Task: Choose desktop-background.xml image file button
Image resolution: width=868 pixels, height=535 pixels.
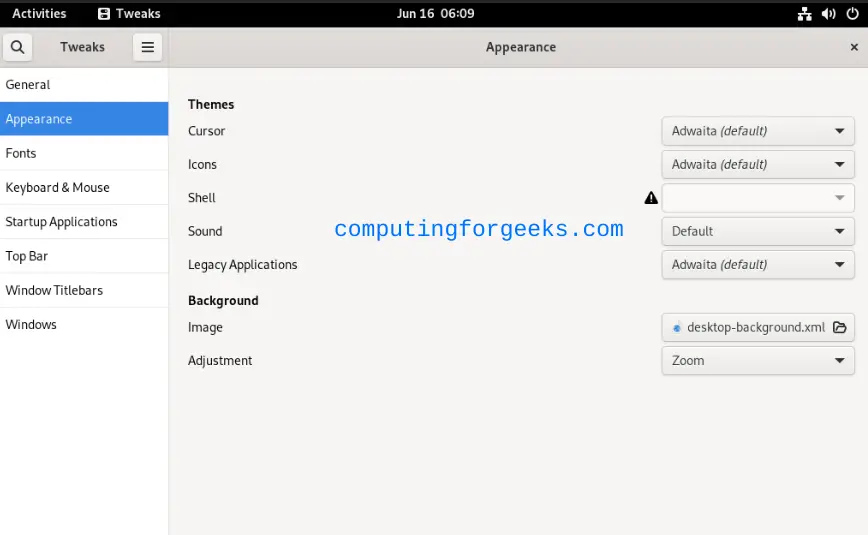Action: pyautogui.click(x=758, y=327)
